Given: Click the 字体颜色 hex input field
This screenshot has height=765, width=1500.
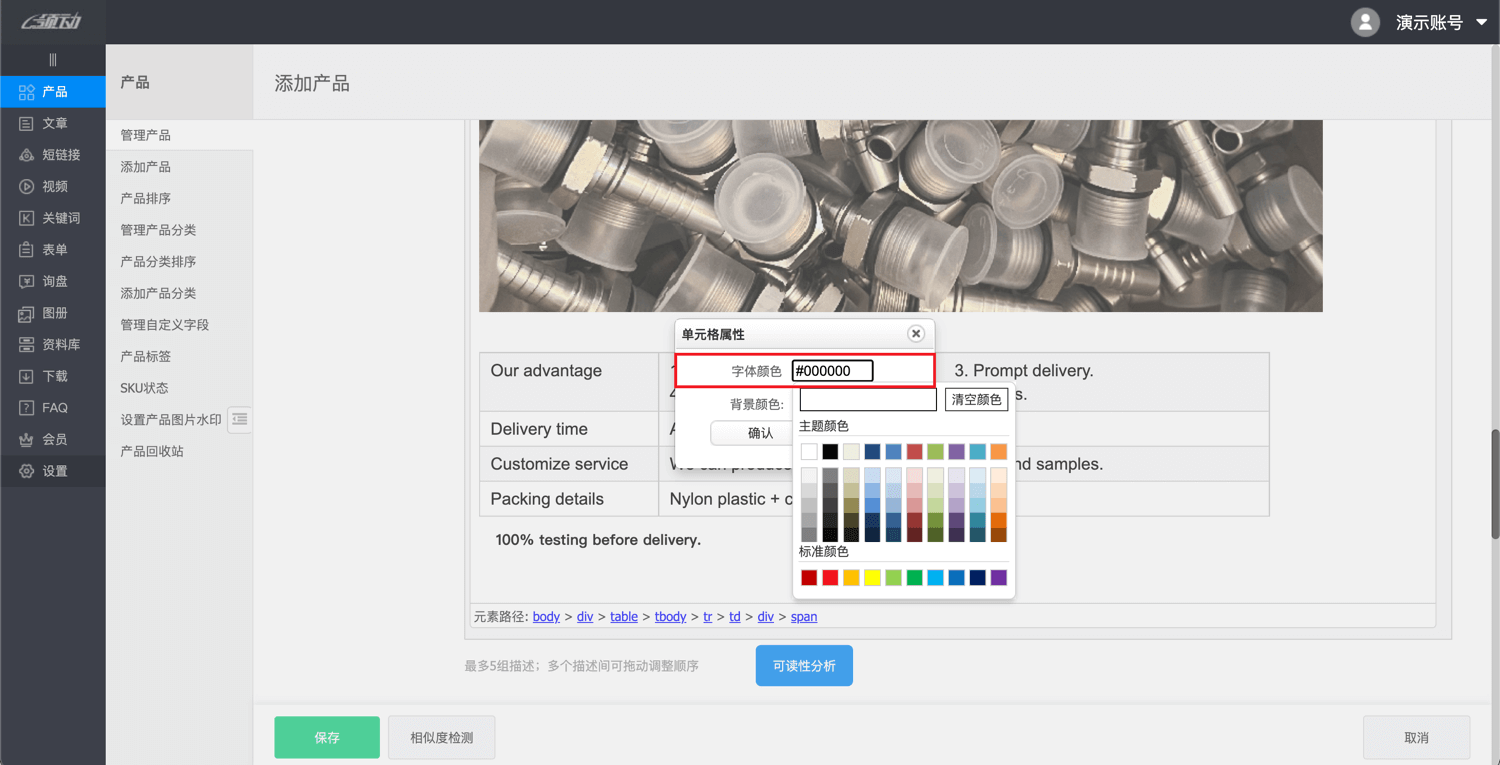Looking at the screenshot, I should point(833,371).
